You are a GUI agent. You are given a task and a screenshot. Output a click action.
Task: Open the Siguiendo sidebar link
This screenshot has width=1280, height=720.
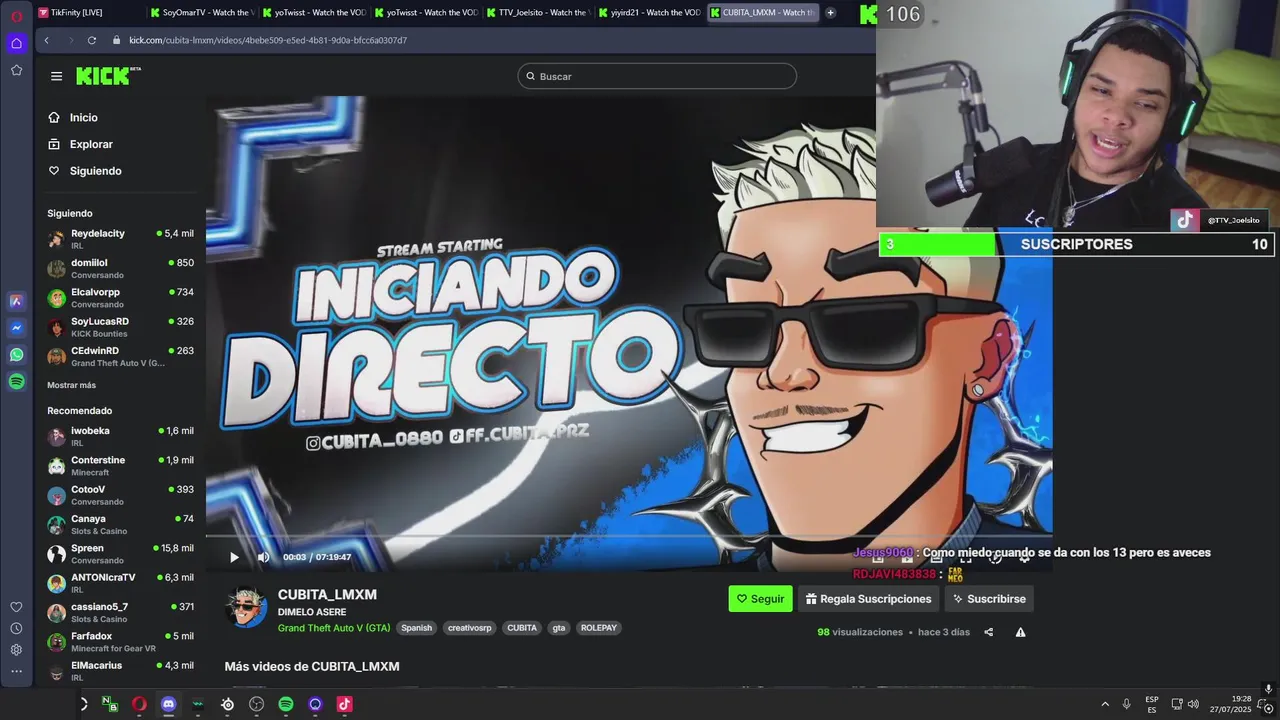(85, 171)
